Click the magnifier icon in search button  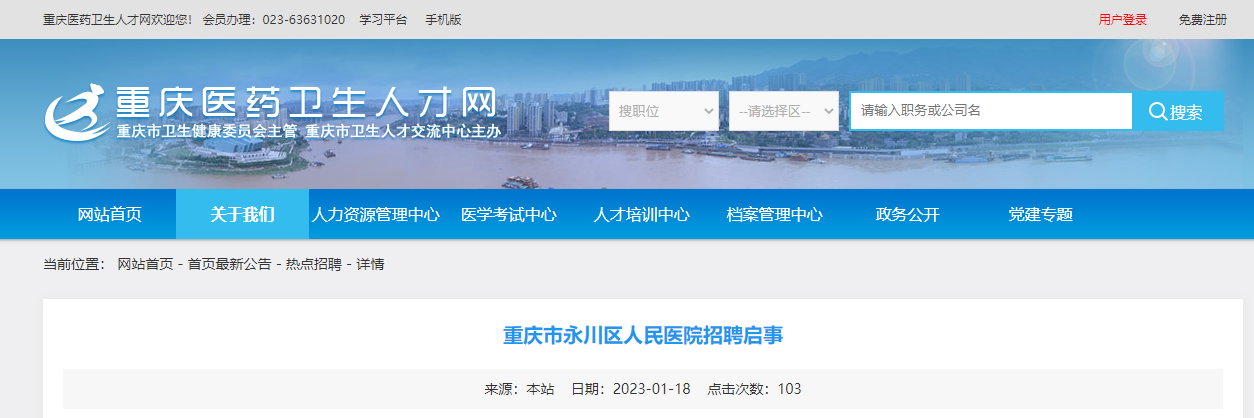pos(1158,111)
